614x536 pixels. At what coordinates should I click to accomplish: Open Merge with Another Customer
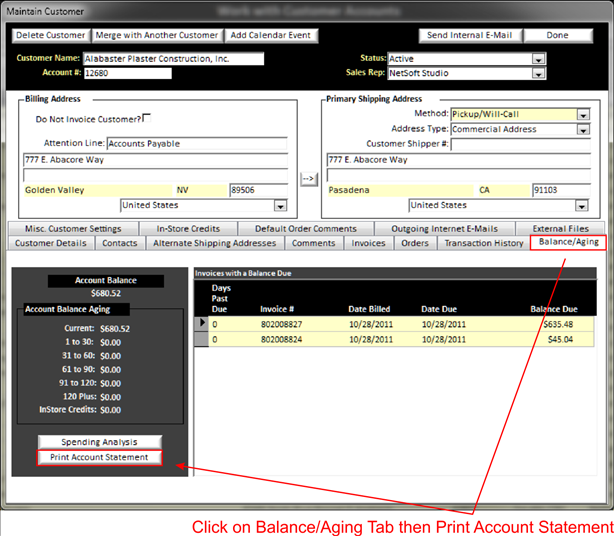tap(157, 35)
